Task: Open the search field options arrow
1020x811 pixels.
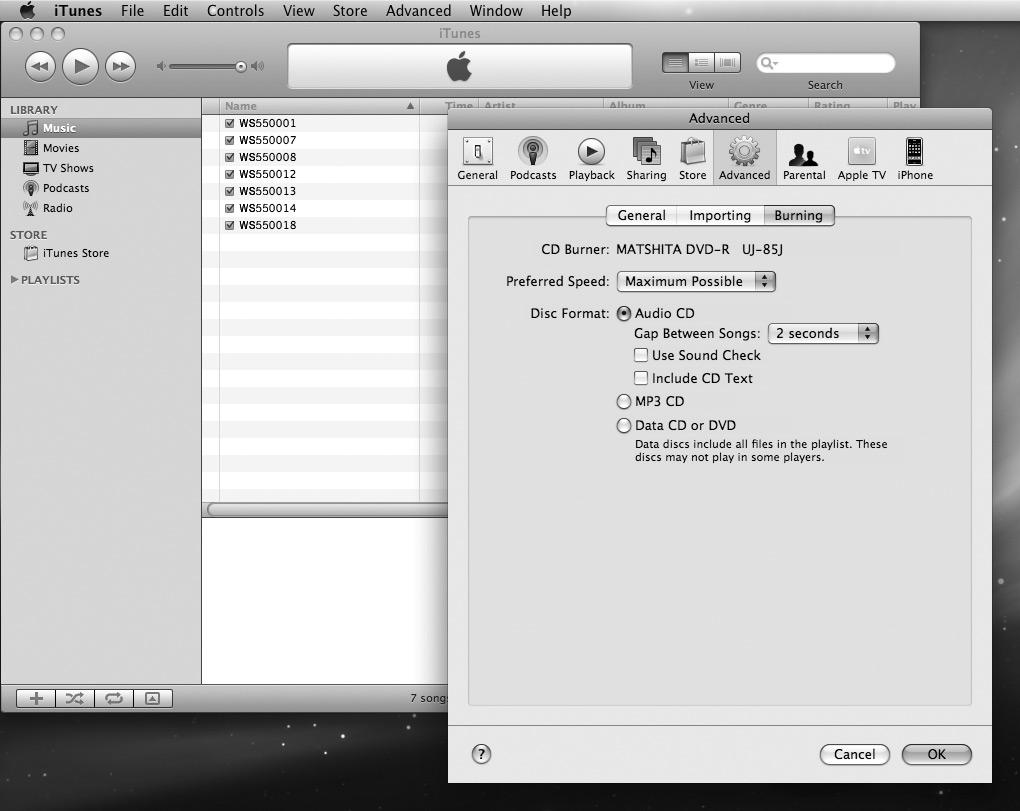Action: (x=775, y=64)
